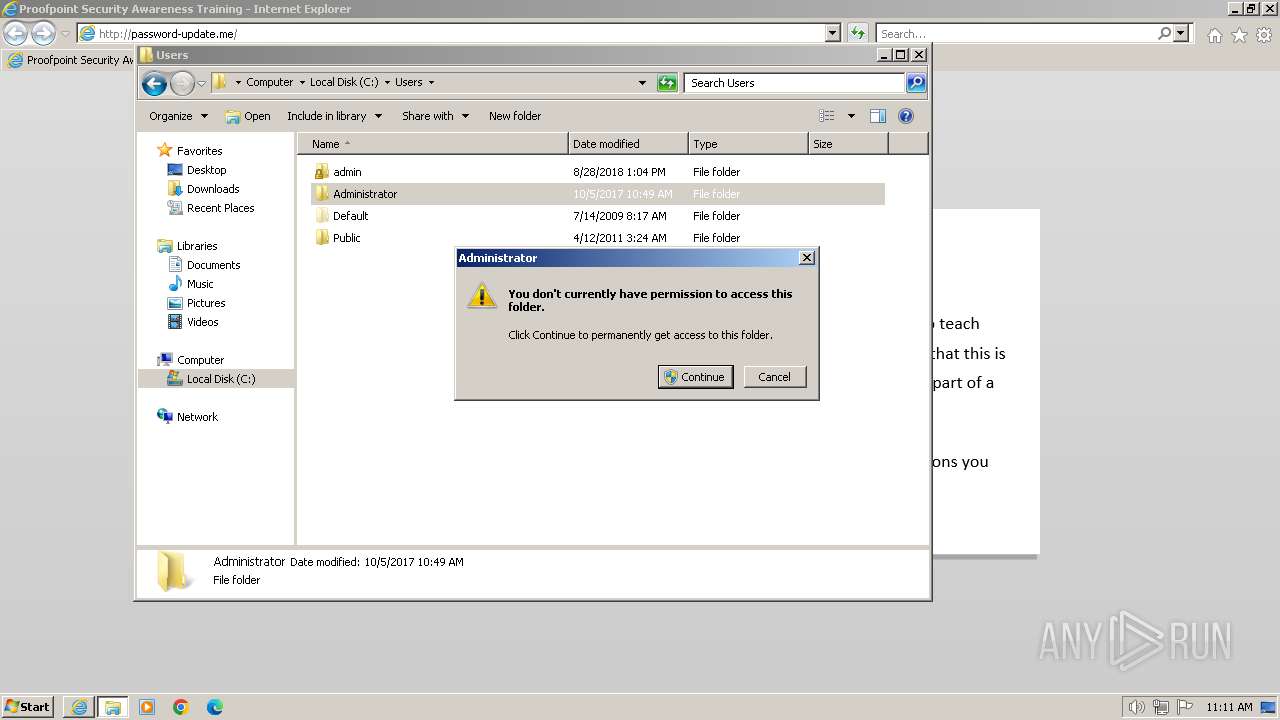Click the Internet Explorer search box
Viewport: 1280px width, 720px height.
[x=1016, y=33]
